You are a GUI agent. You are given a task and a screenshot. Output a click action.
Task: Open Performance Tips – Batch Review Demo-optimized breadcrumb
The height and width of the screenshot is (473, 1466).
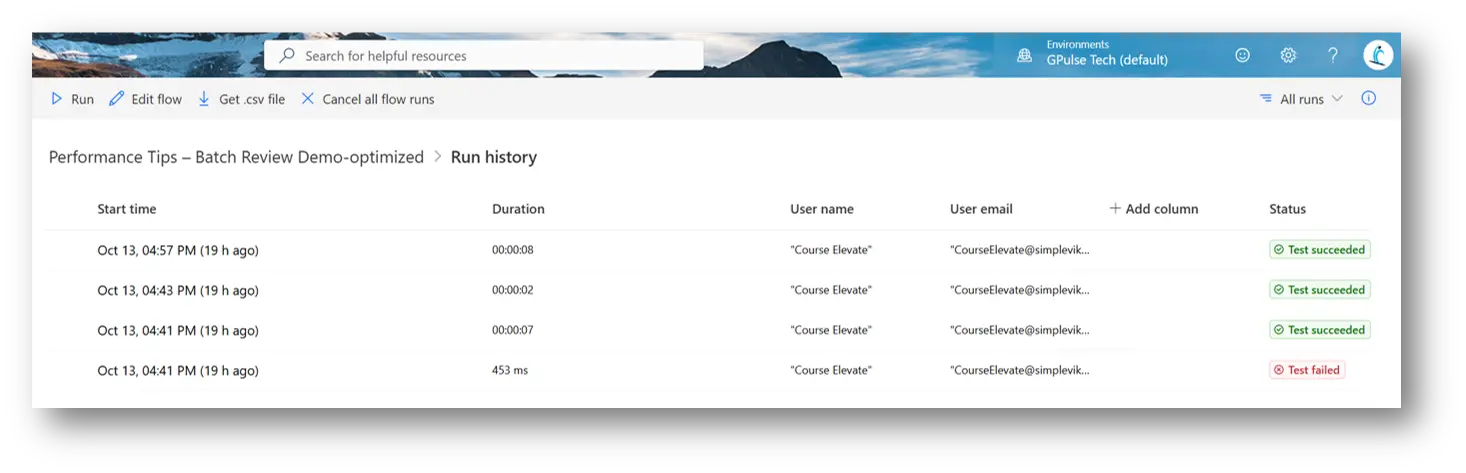point(236,157)
